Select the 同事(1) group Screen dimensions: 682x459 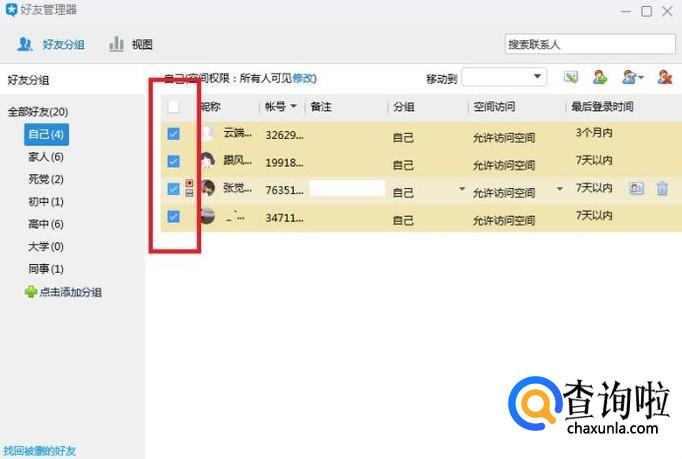coord(46,269)
